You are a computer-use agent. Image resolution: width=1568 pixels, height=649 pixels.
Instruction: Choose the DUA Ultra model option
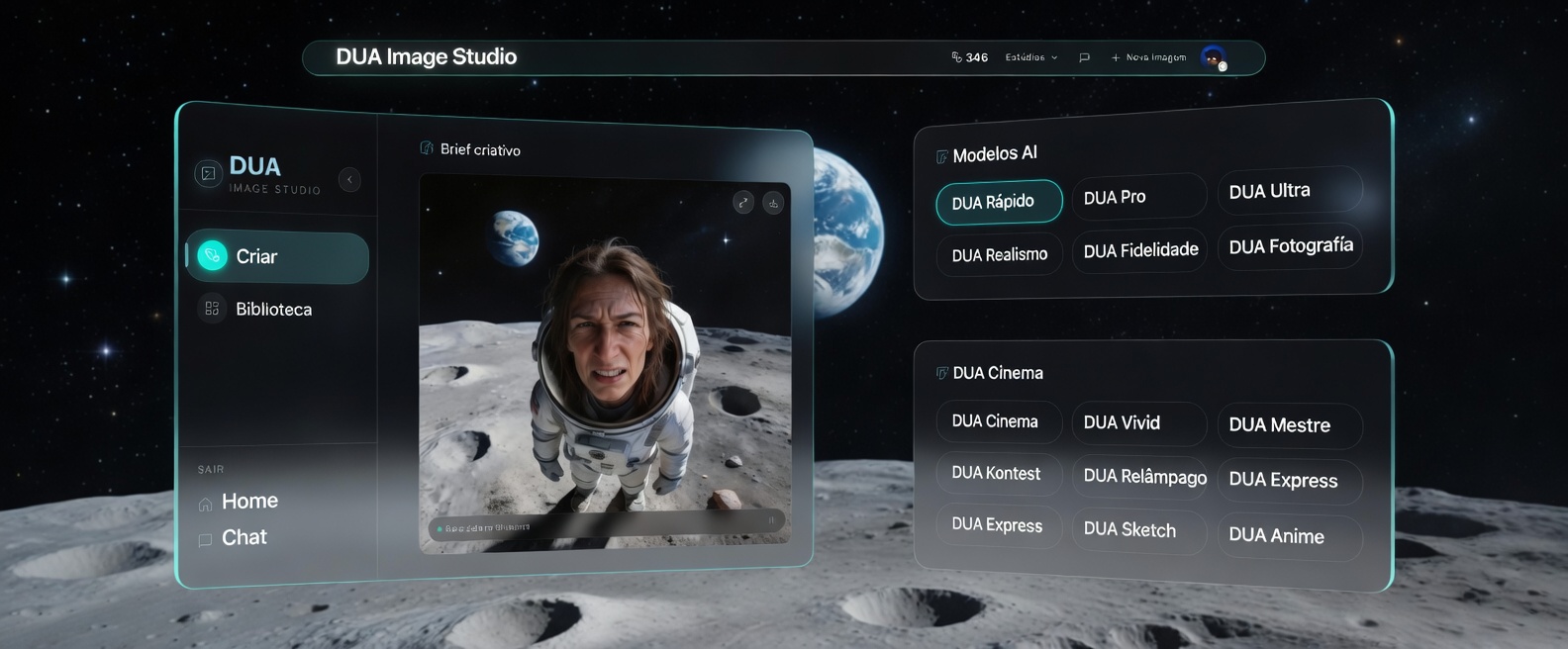pos(1288,191)
